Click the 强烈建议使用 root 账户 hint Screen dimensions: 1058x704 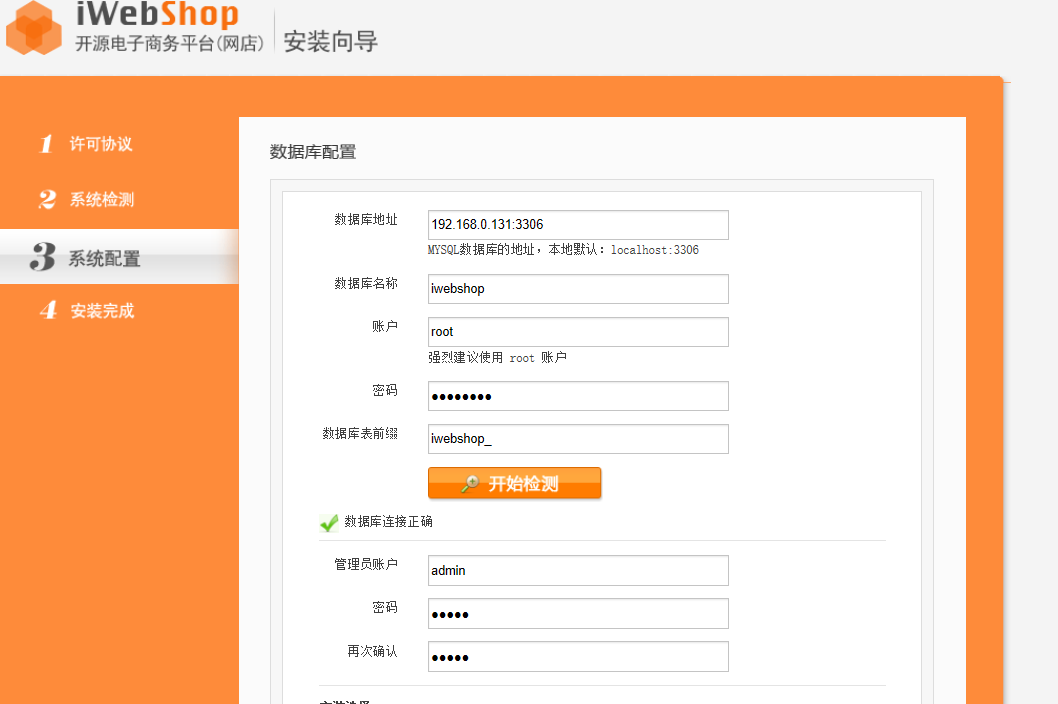coord(497,358)
